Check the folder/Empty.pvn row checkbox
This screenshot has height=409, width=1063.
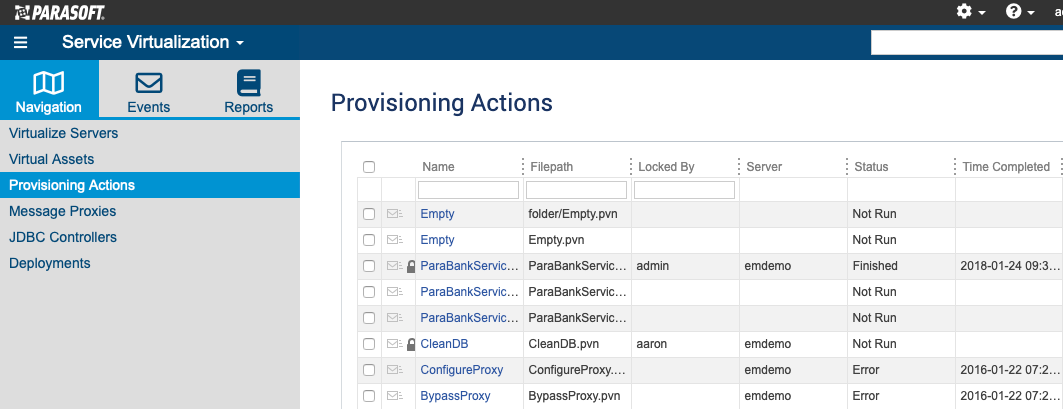coord(369,214)
